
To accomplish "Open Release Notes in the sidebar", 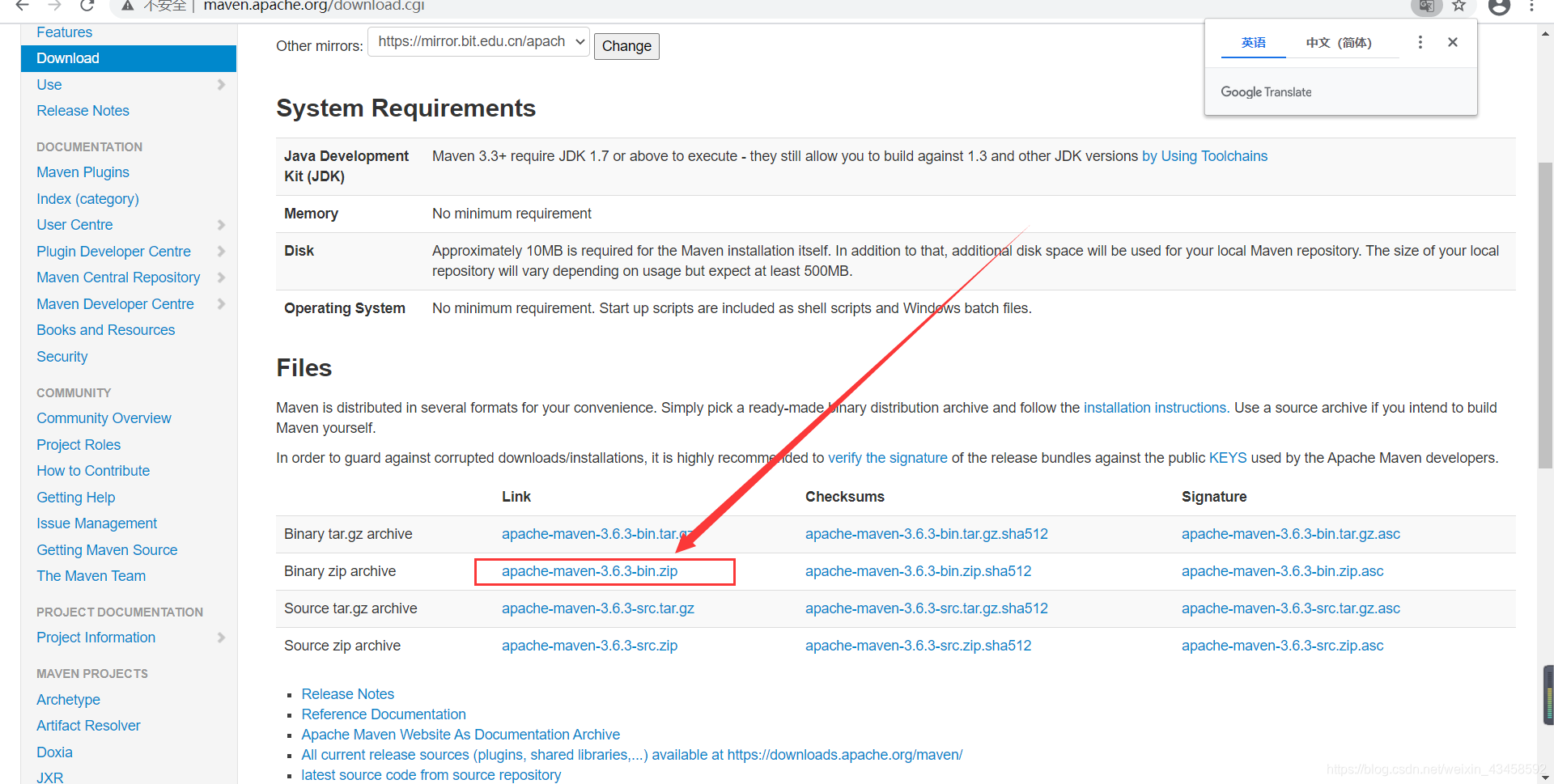I will [x=83, y=111].
